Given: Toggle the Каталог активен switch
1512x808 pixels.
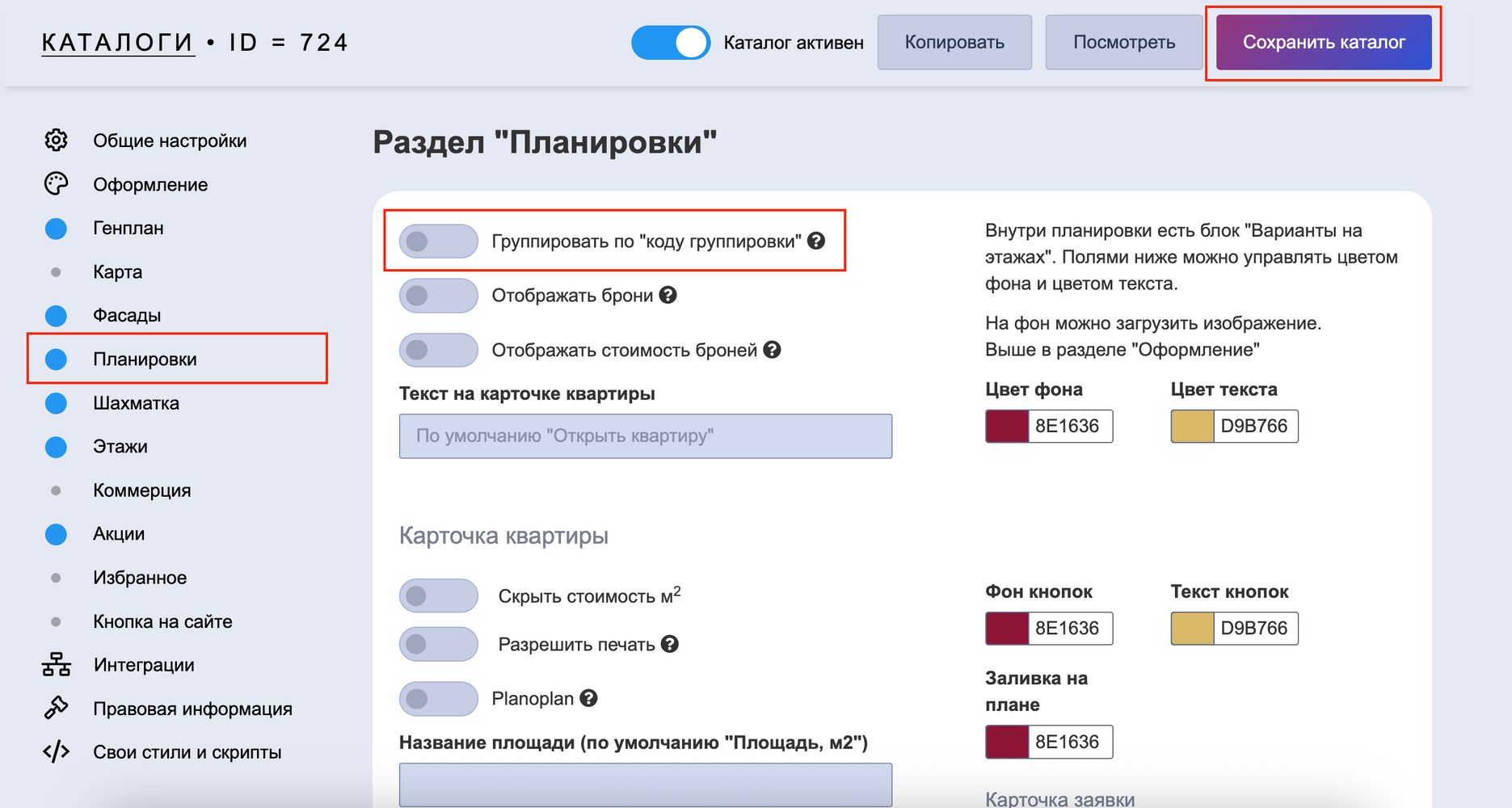Looking at the screenshot, I should tap(670, 43).
